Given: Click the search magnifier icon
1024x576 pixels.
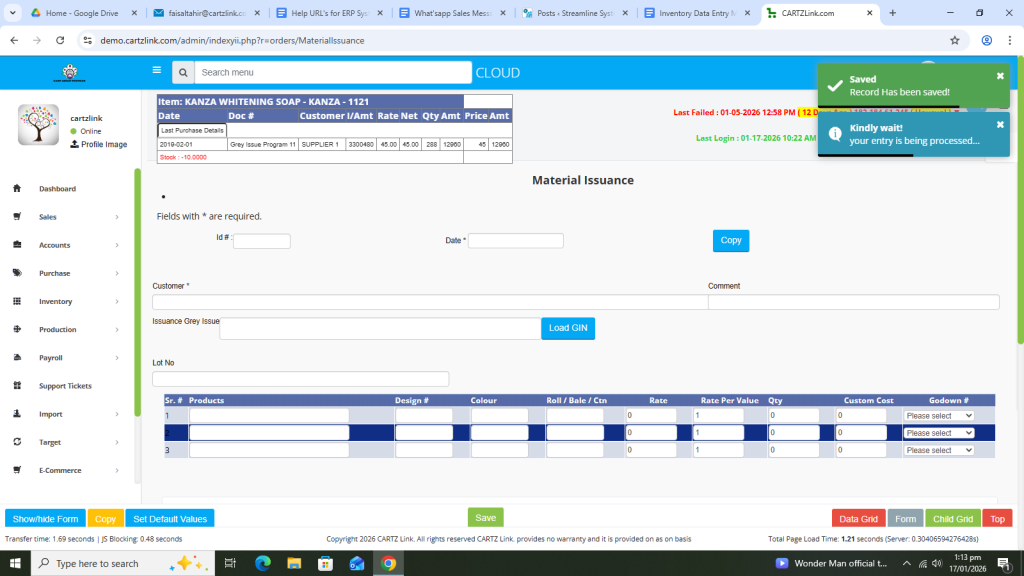Looking at the screenshot, I should pos(182,73).
